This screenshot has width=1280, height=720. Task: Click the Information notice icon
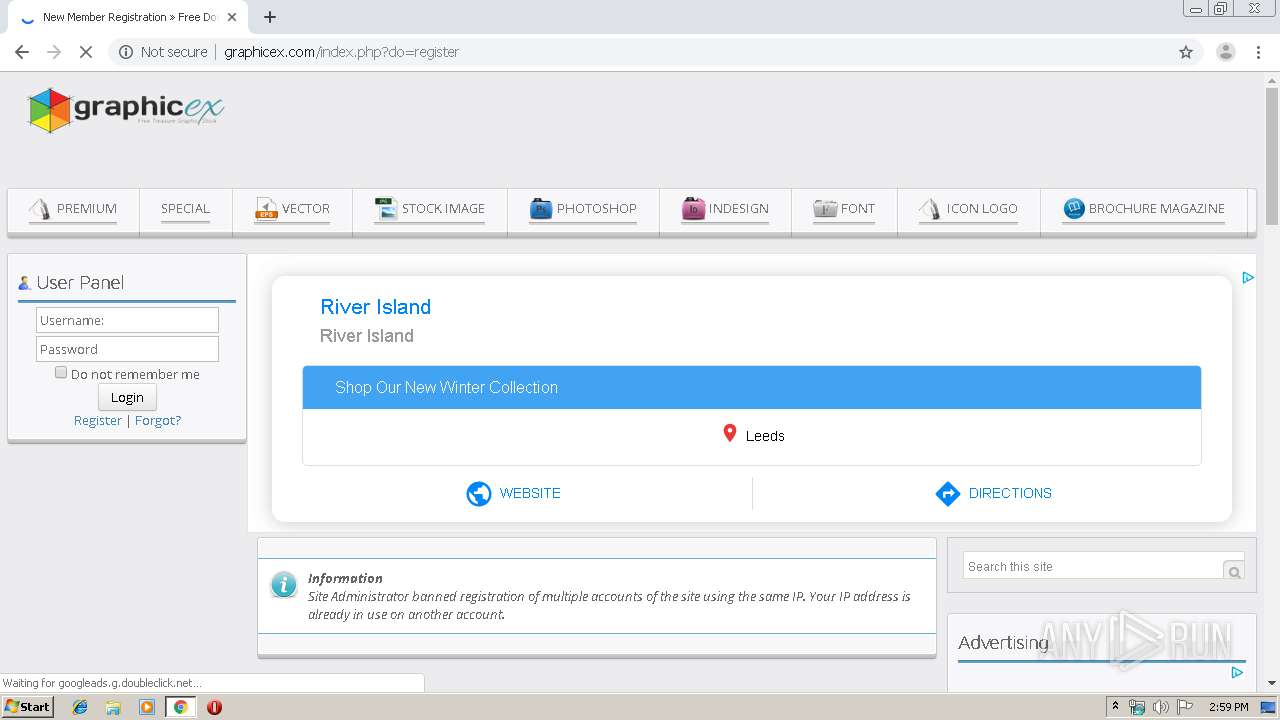tap(284, 585)
